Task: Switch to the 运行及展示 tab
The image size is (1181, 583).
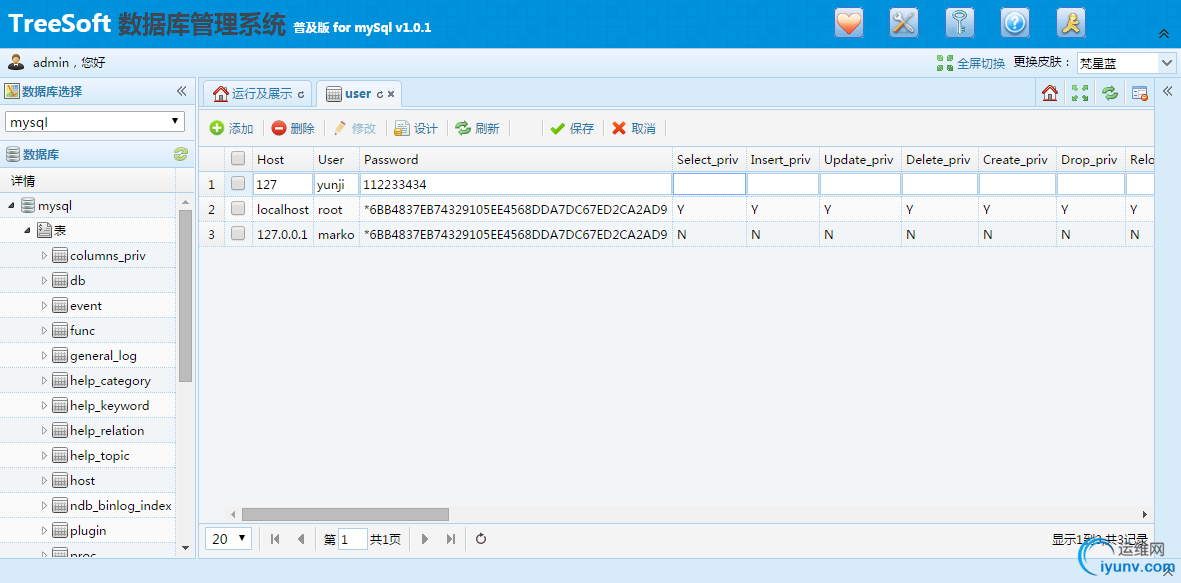Action: (257, 94)
